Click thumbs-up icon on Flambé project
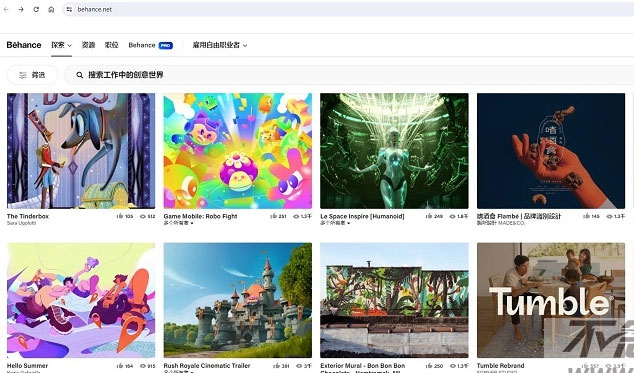 (586, 216)
